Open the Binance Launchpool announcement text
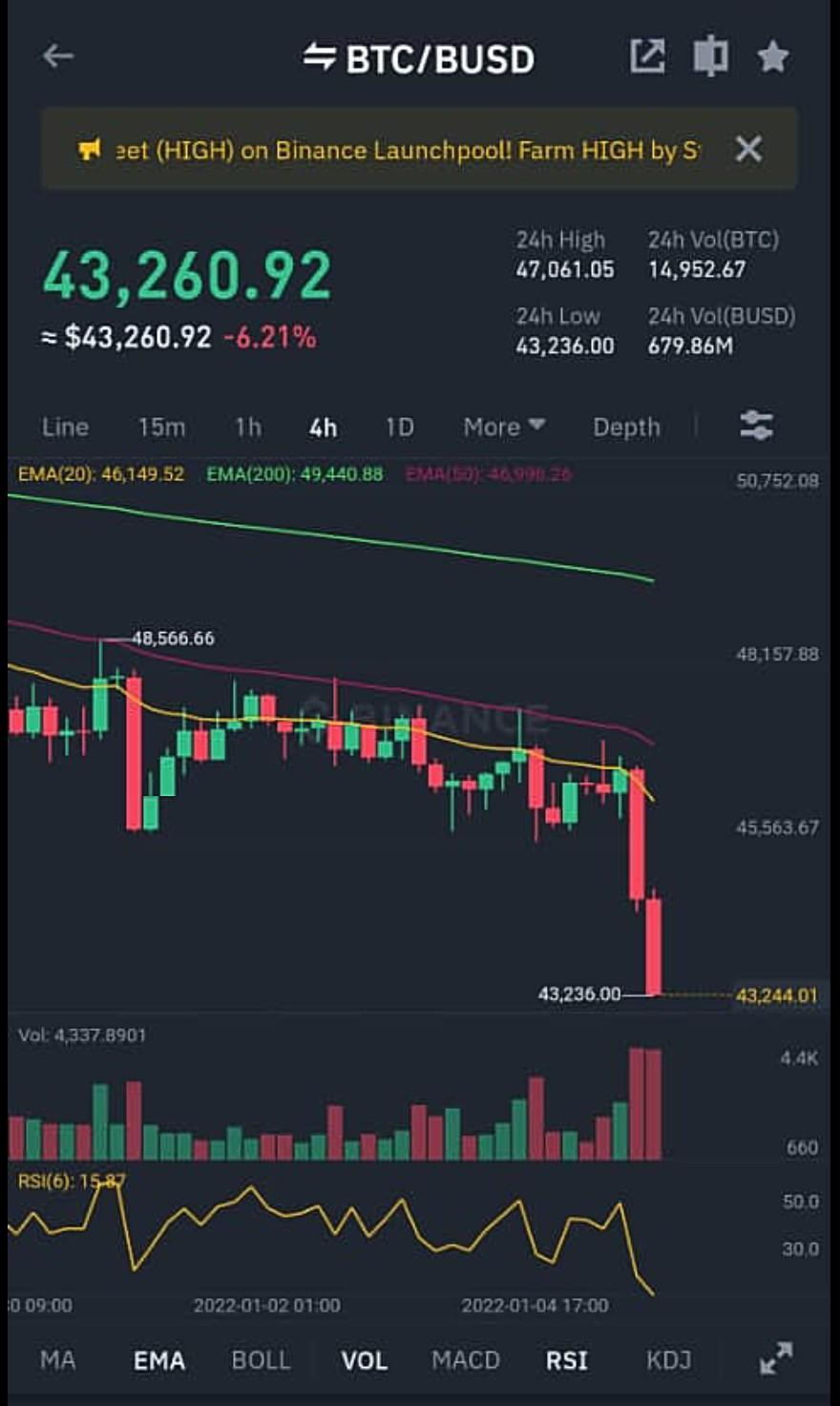Viewport: 840px width, 1406px height. click(x=409, y=150)
